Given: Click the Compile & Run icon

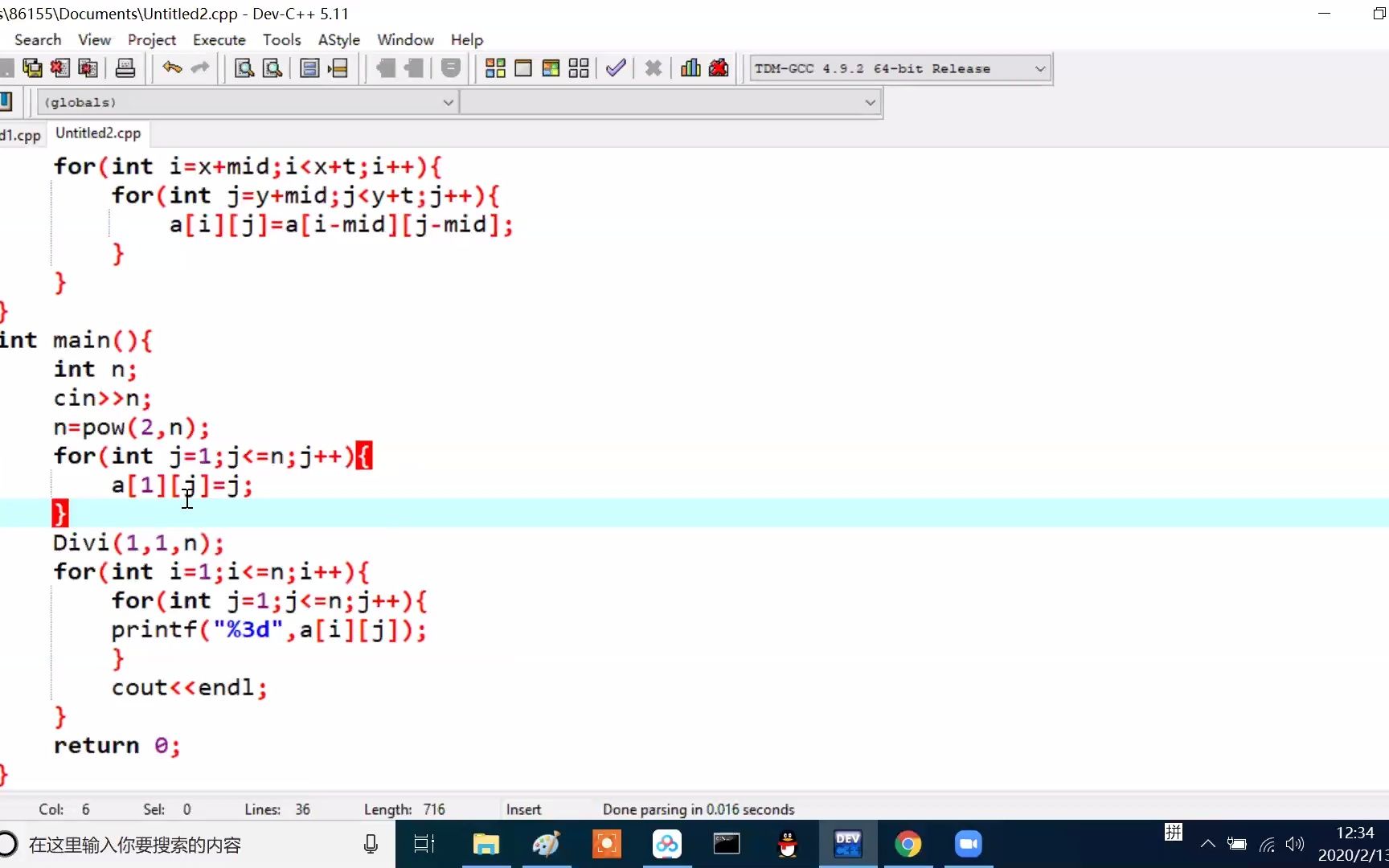Looking at the screenshot, I should point(551,68).
